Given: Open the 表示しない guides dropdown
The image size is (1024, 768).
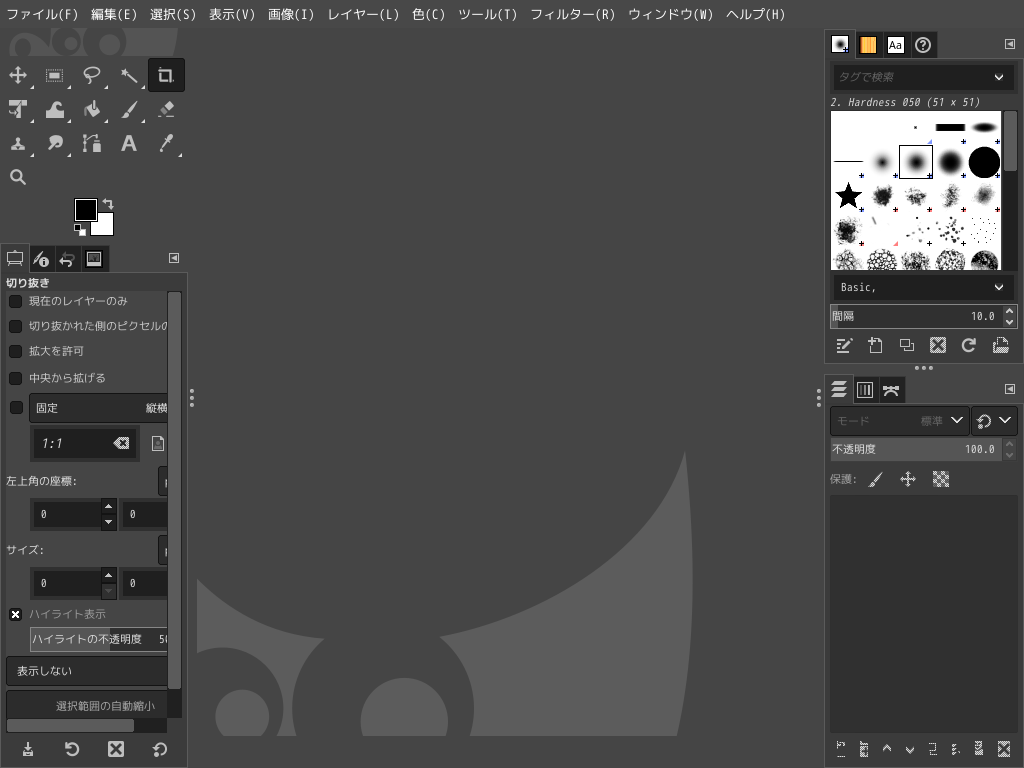Looking at the screenshot, I should coord(87,671).
